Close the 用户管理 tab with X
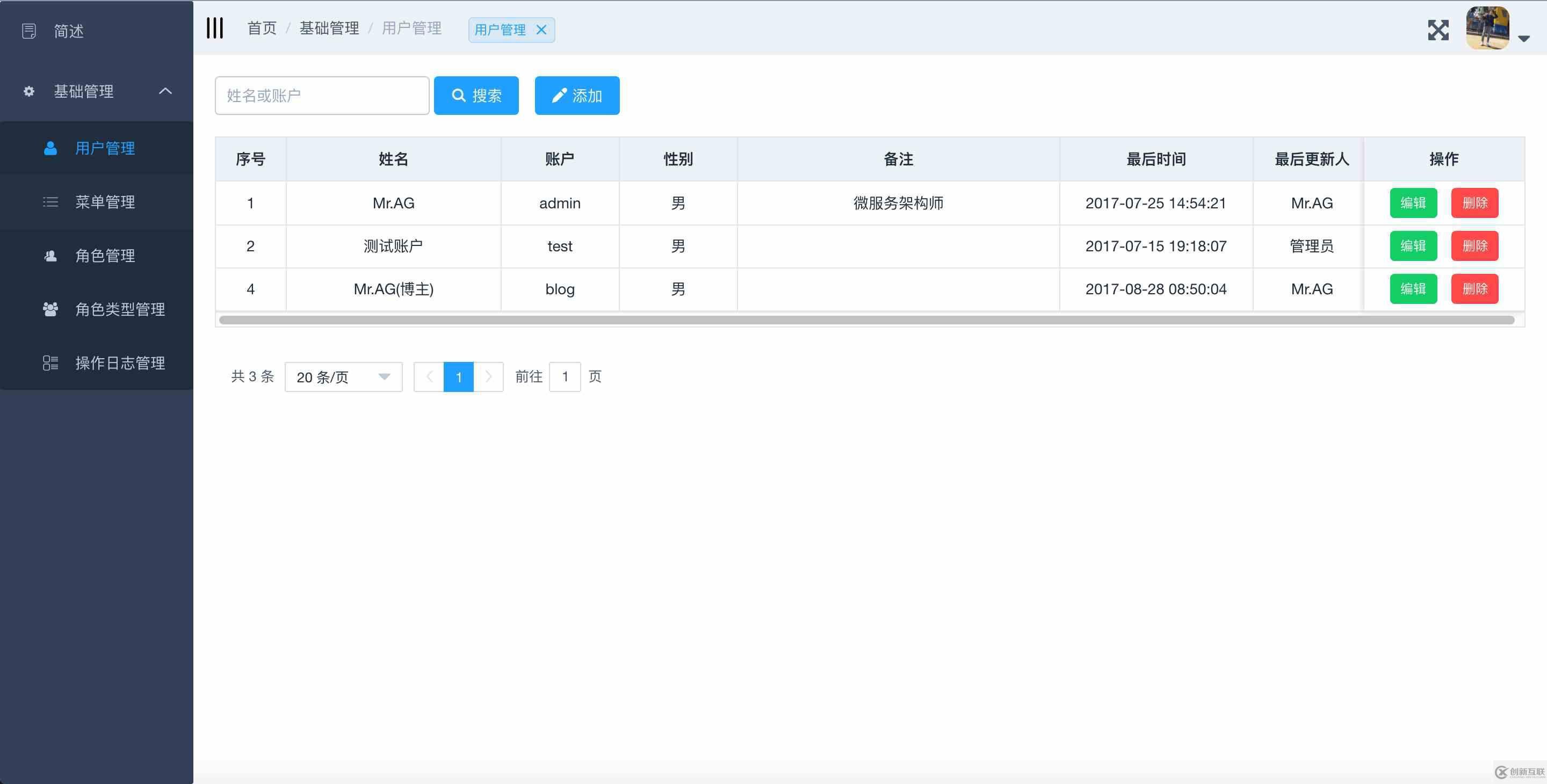This screenshot has width=1547, height=784. pos(541,30)
